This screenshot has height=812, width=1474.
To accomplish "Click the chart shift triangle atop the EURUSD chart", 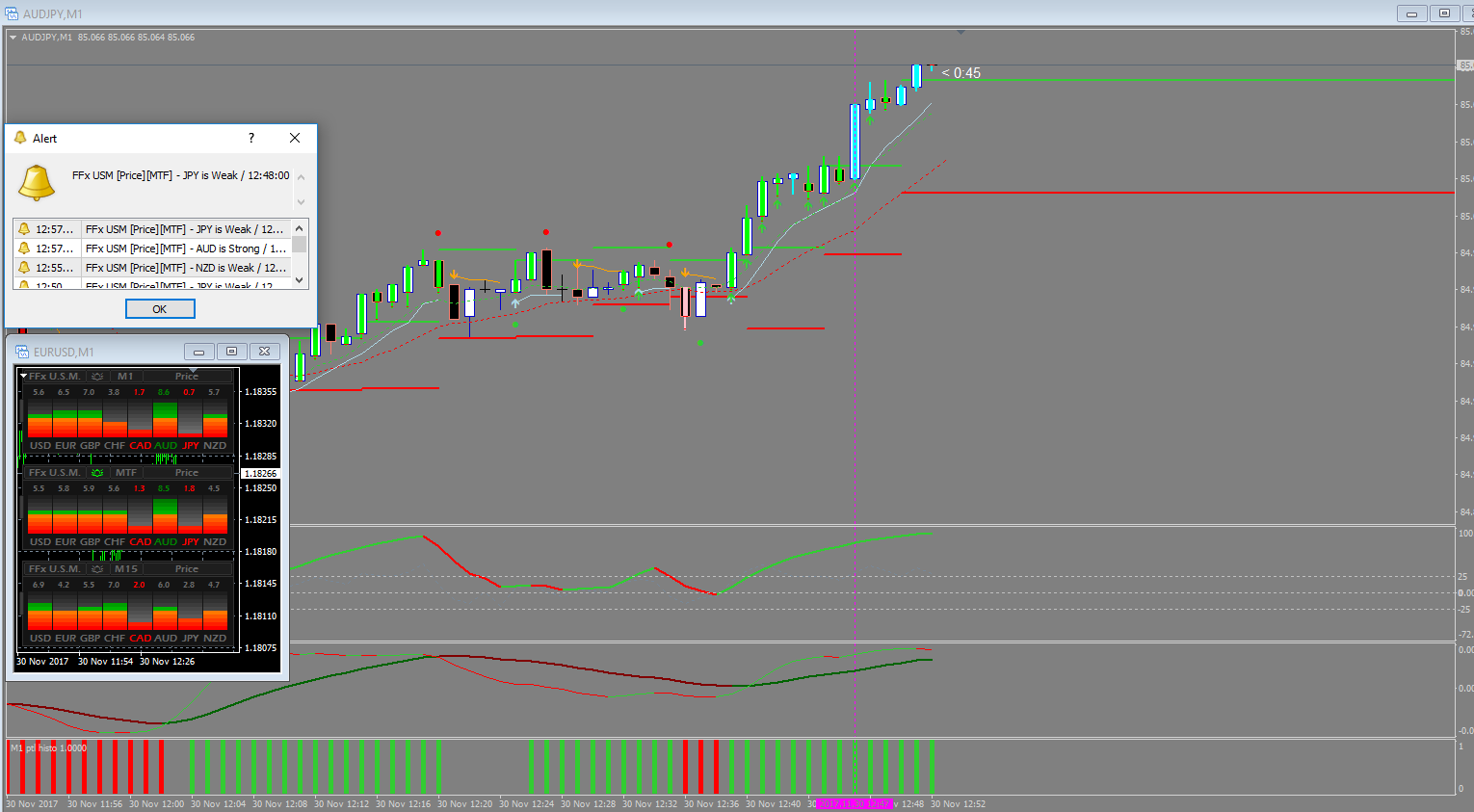I will tap(193, 370).
